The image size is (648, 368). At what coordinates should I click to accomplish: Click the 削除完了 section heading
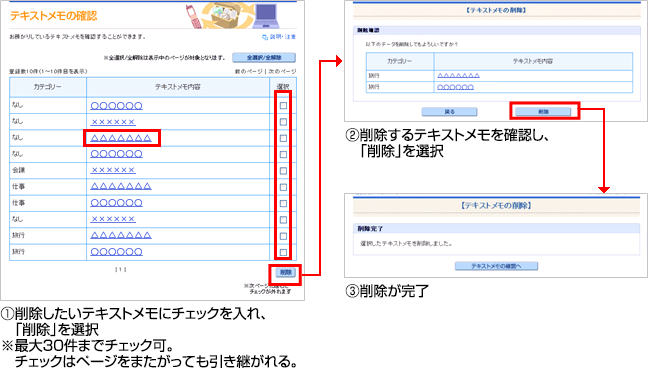click(370, 229)
